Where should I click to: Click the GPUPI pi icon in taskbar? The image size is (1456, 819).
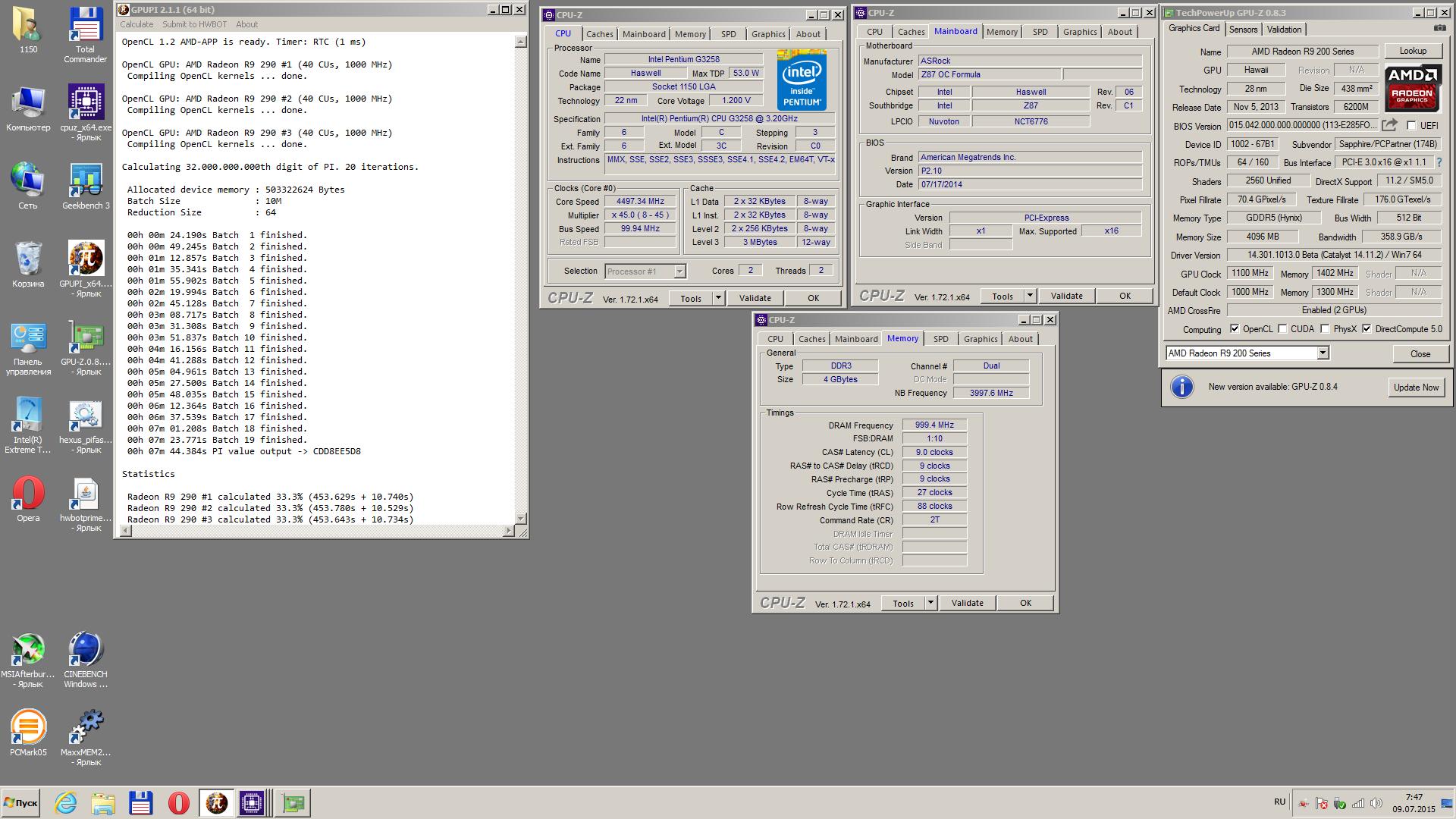pyautogui.click(x=216, y=802)
